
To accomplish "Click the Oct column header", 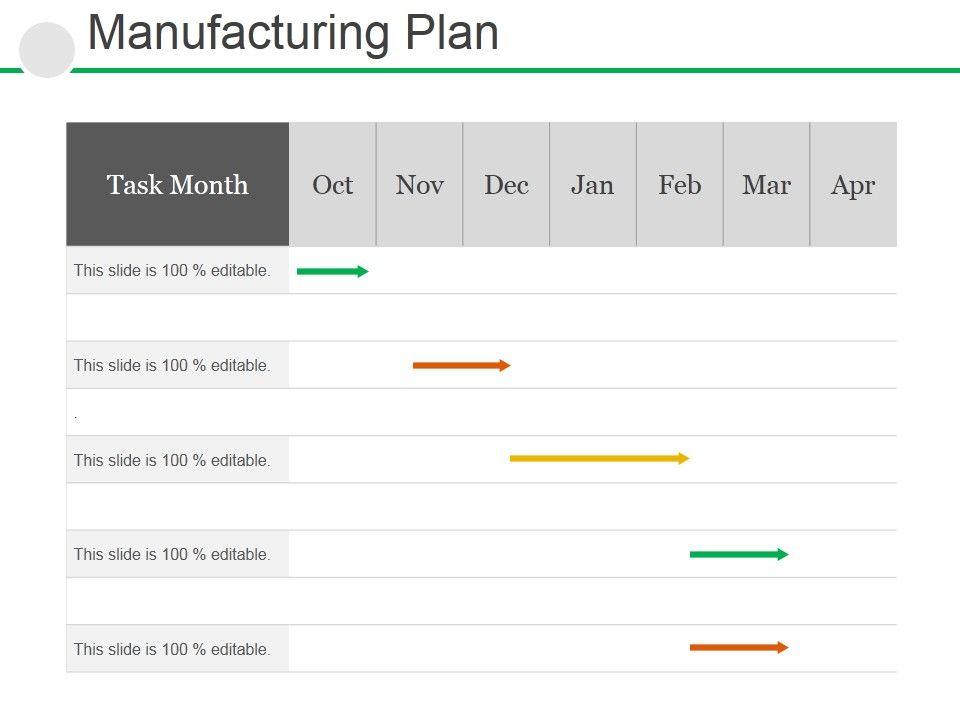I will click(x=333, y=185).
